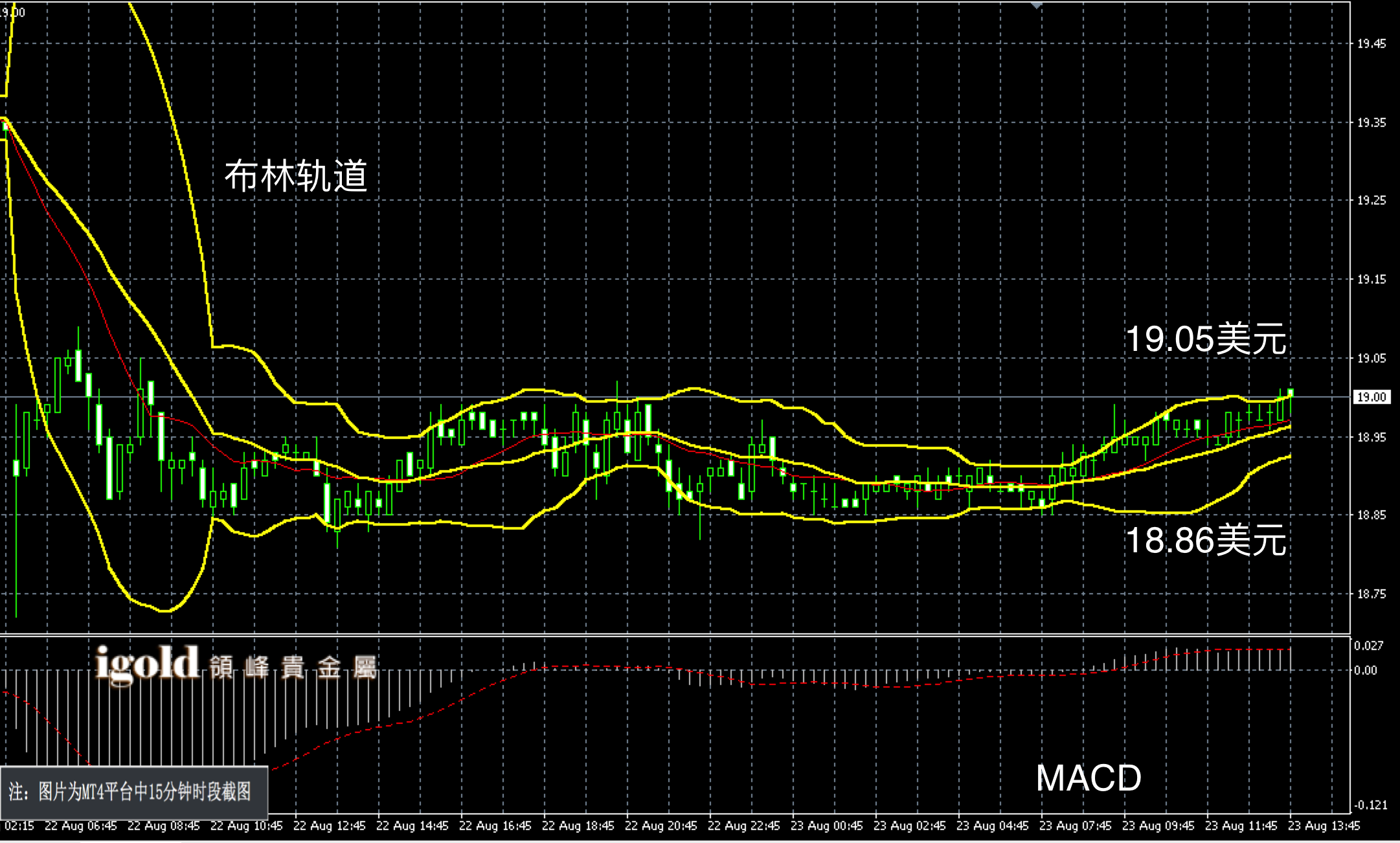Select the 22 Aug 20:45 time label
1400x843 pixels.
(660, 826)
